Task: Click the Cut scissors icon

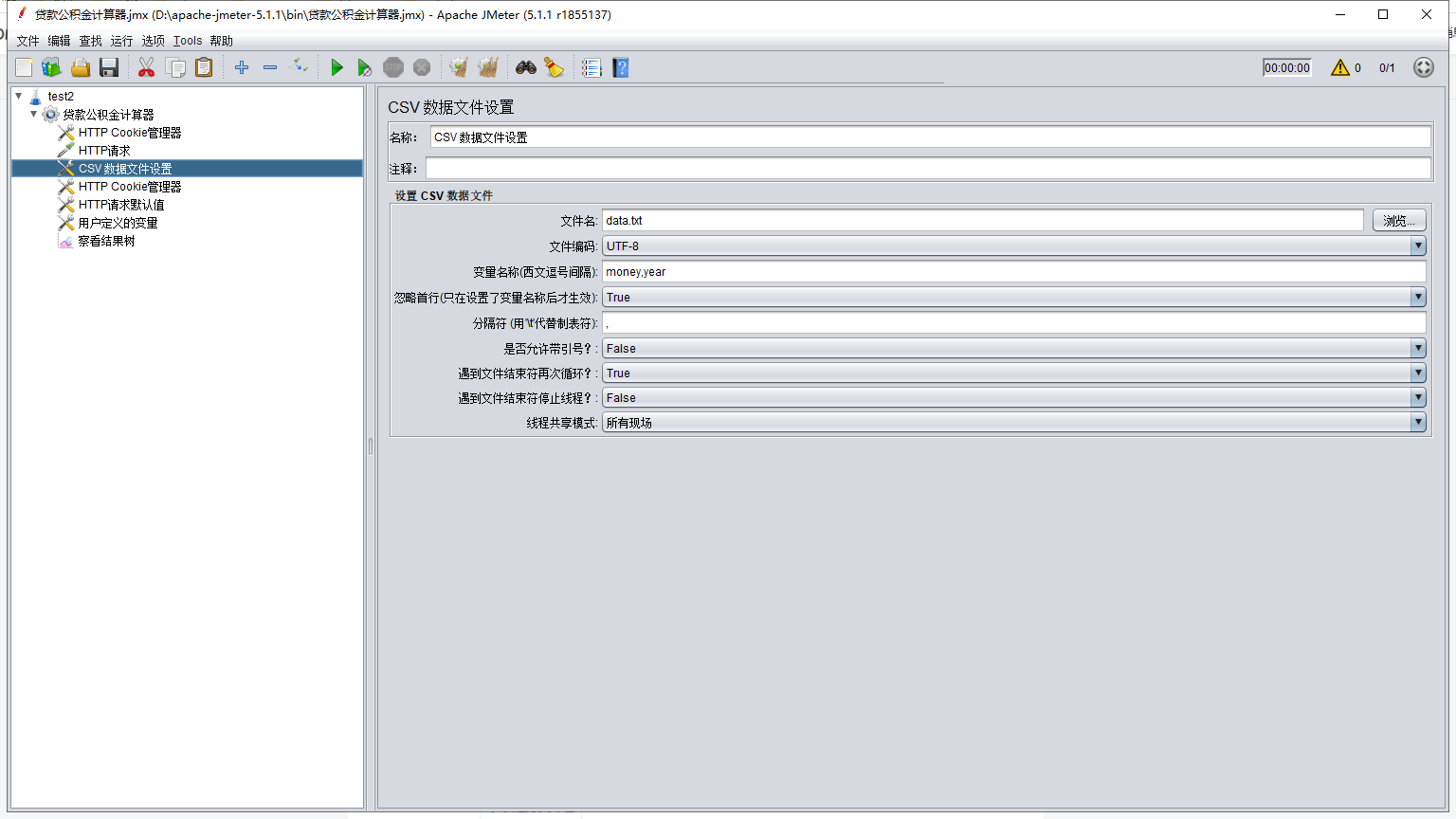Action: click(x=146, y=67)
